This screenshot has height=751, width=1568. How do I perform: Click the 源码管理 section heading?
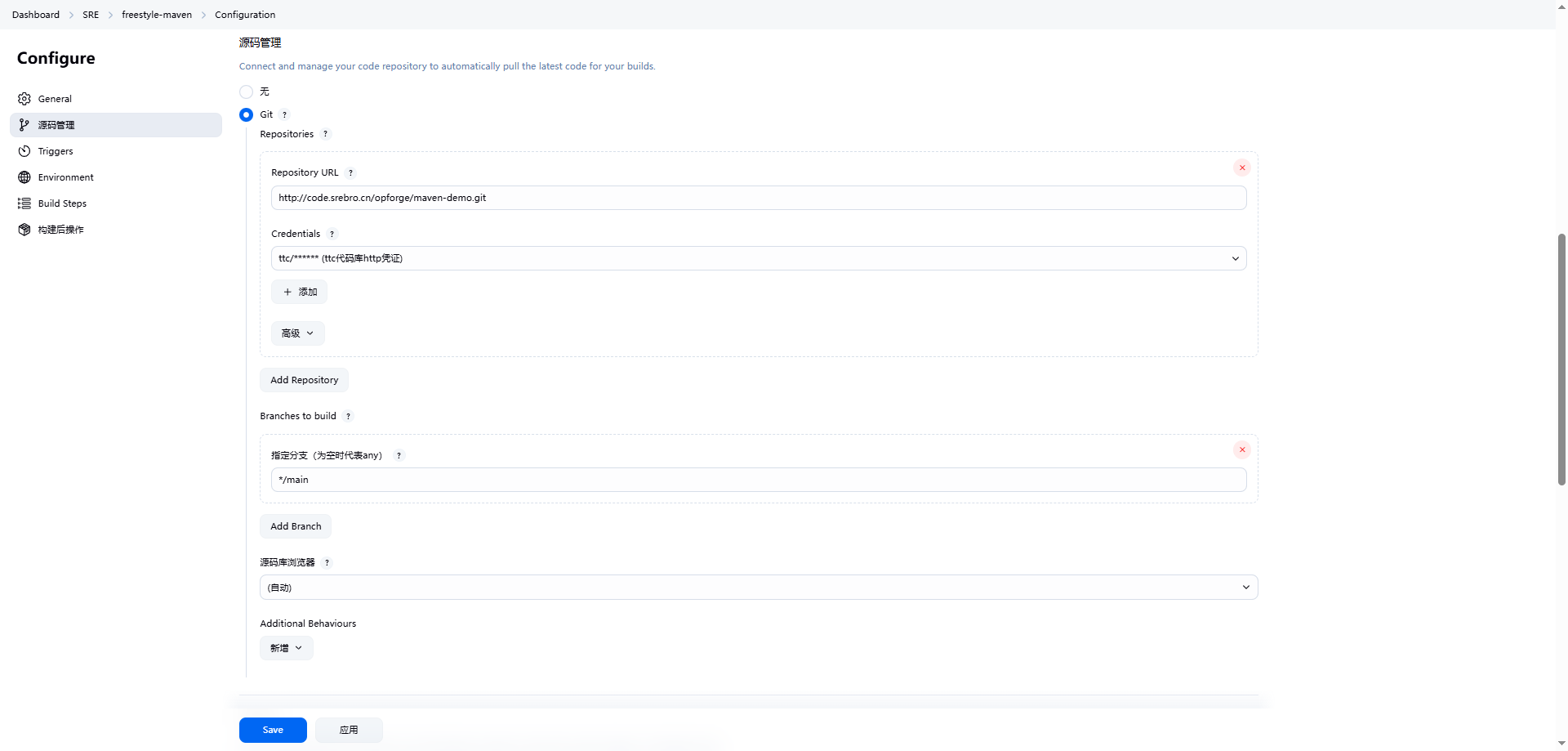pyautogui.click(x=260, y=42)
